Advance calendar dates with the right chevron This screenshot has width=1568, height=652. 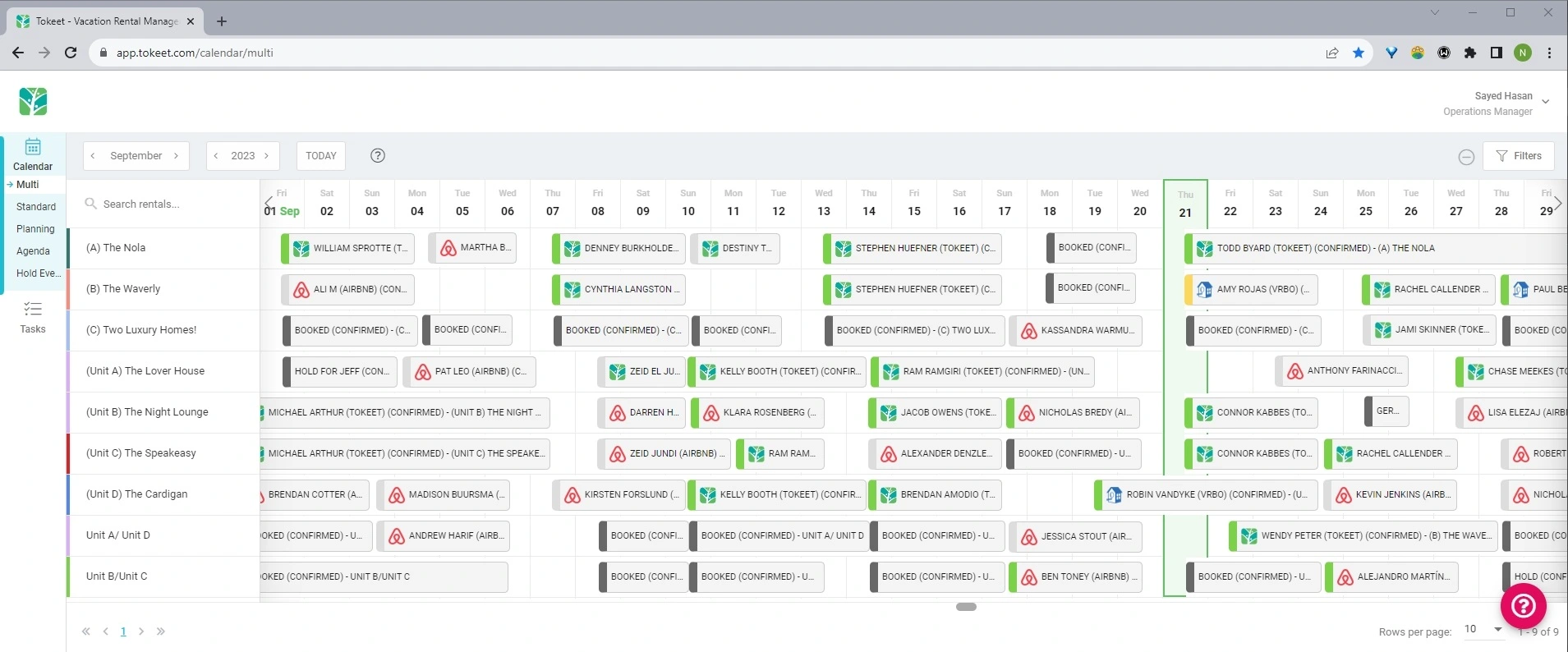point(1558,202)
